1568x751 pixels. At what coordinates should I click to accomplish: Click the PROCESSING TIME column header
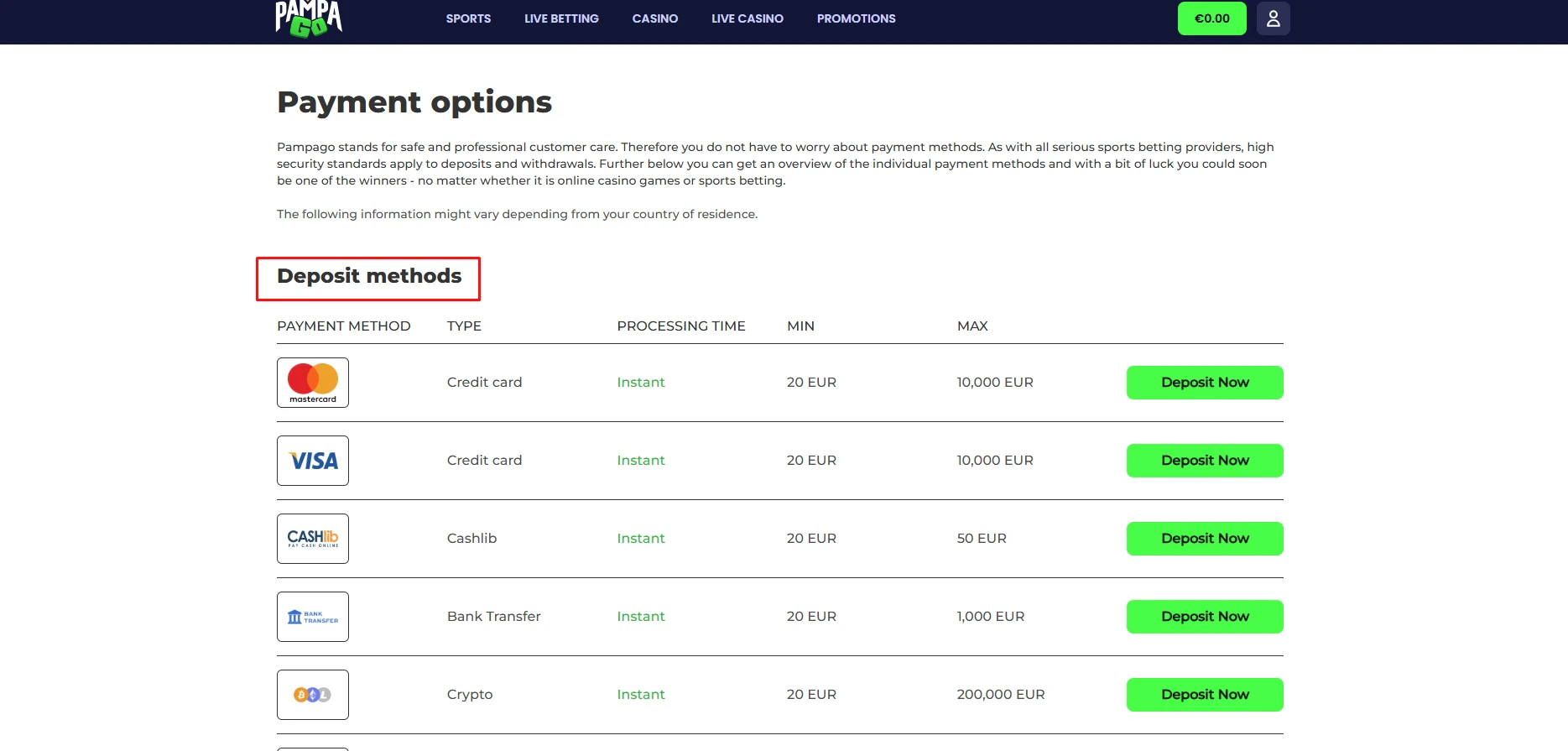pyautogui.click(x=681, y=326)
